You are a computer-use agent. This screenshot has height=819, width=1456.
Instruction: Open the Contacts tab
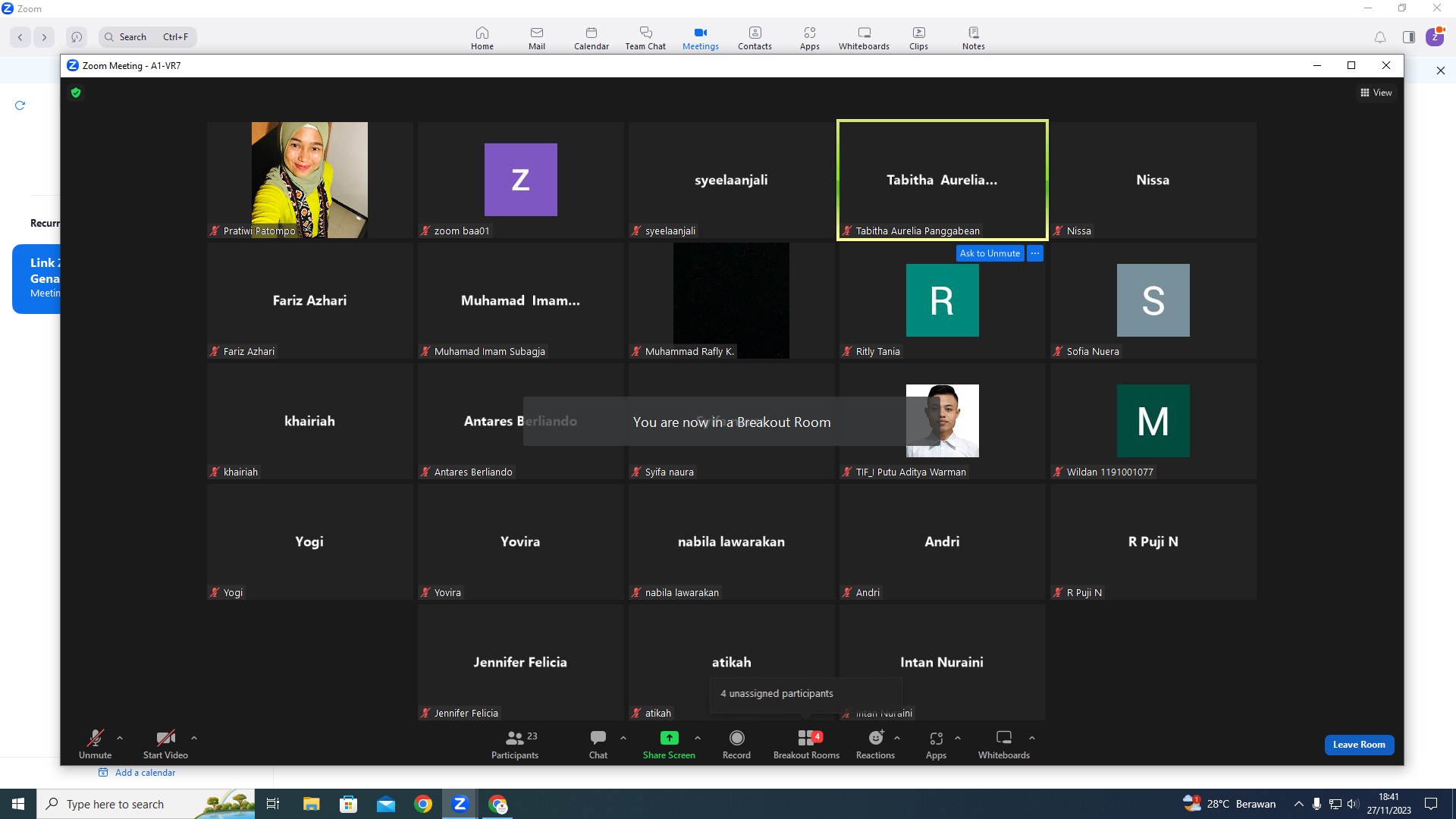(x=755, y=38)
